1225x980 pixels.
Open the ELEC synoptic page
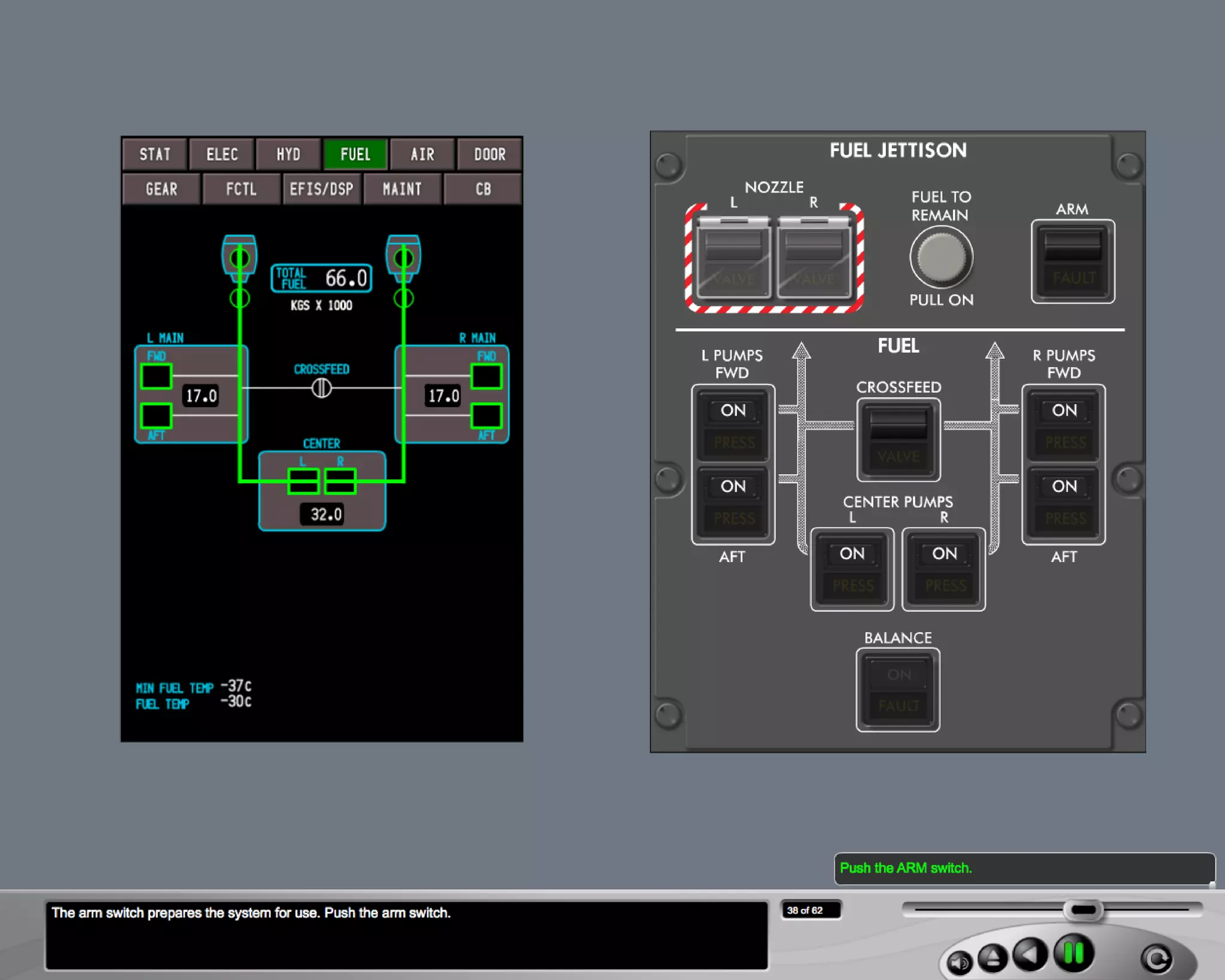[x=222, y=155]
